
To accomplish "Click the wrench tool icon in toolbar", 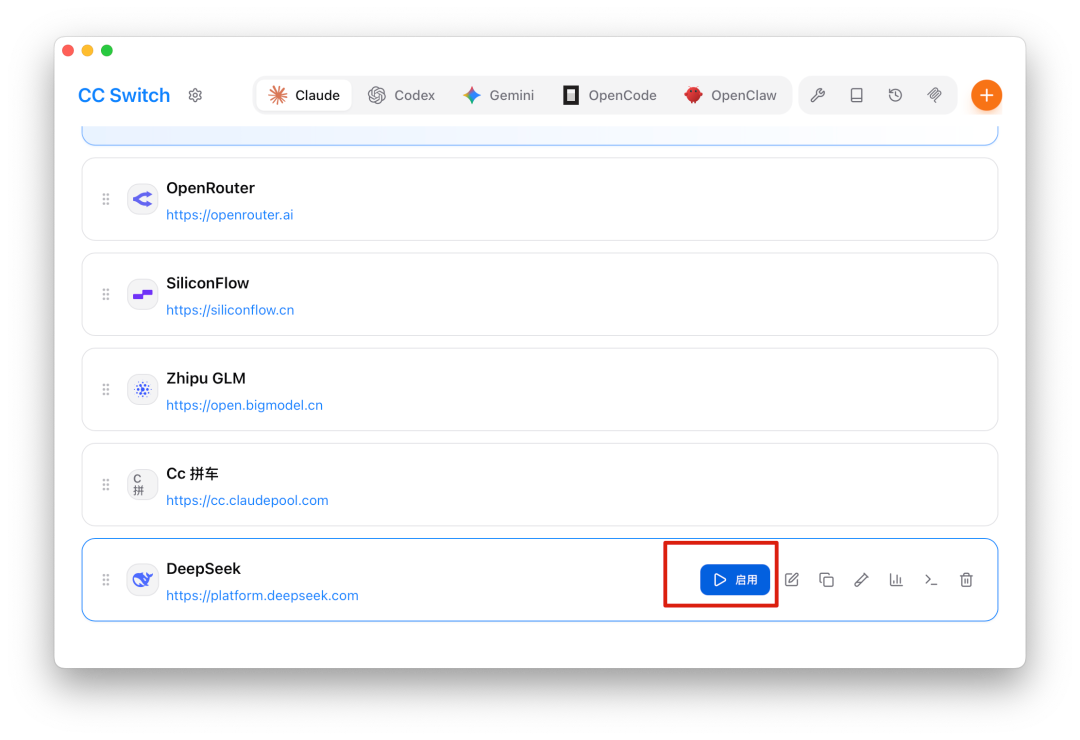I will (x=818, y=95).
